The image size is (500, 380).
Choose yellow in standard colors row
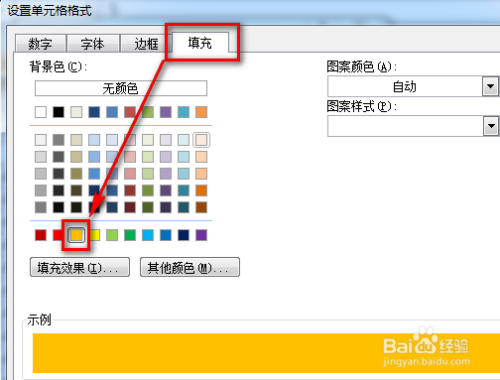tap(94, 235)
